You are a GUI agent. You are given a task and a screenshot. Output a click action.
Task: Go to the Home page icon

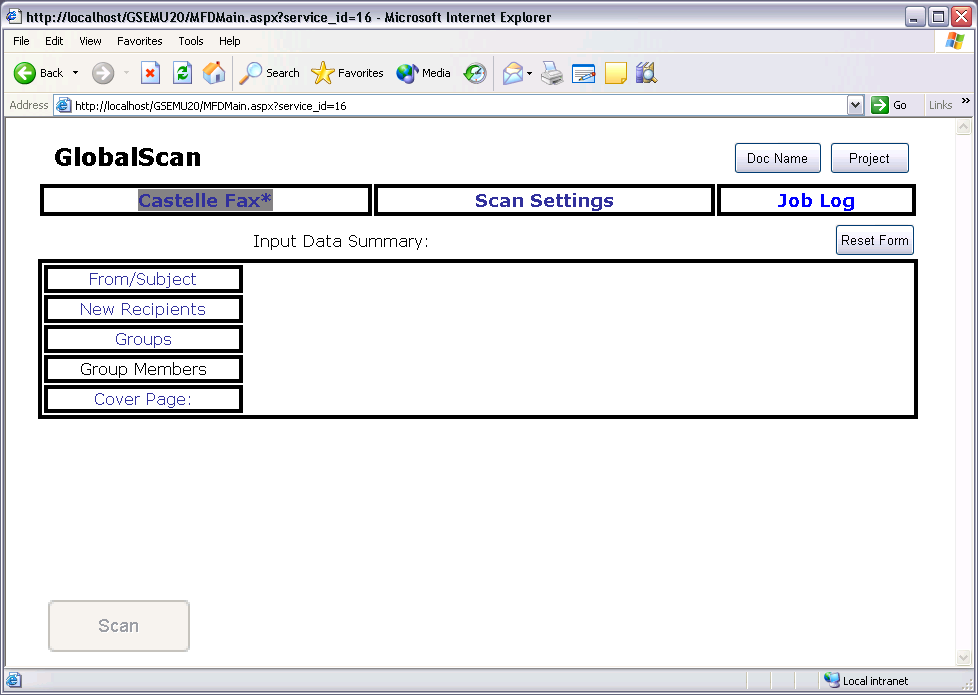(214, 73)
